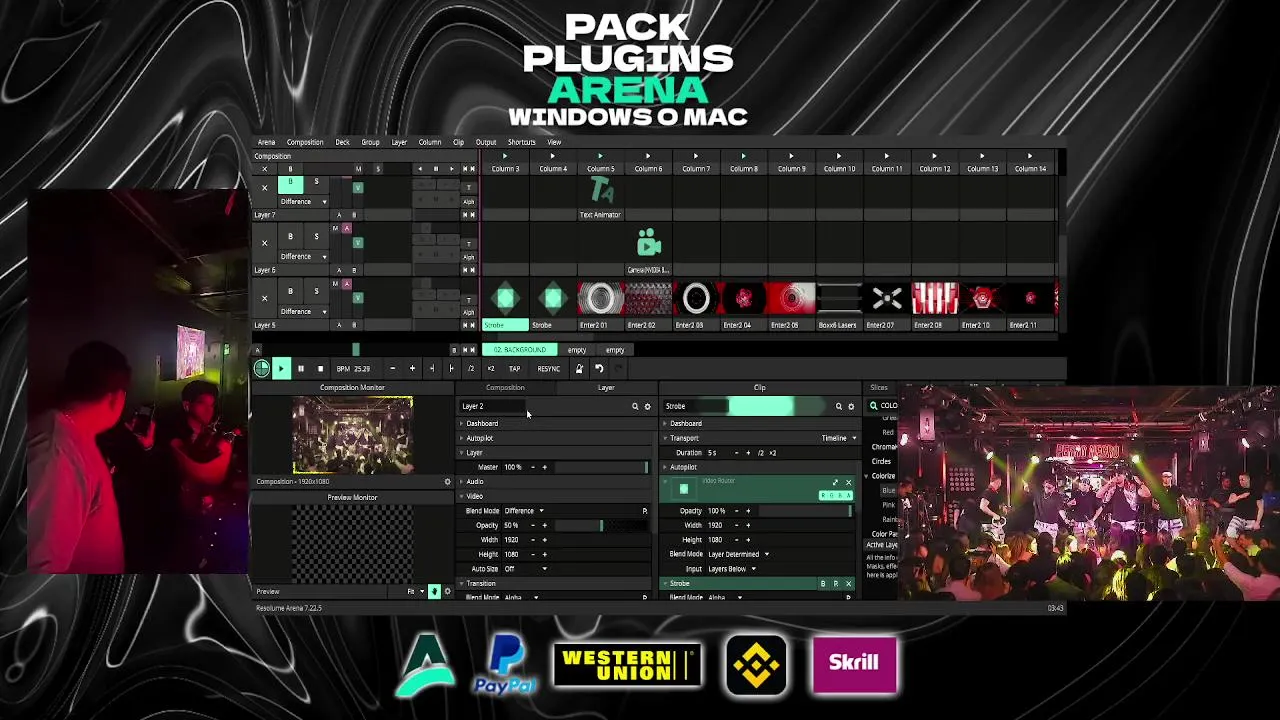The image size is (1280, 720).
Task: Open Layer 5 Difference blend dropdown
Action: click(303, 312)
